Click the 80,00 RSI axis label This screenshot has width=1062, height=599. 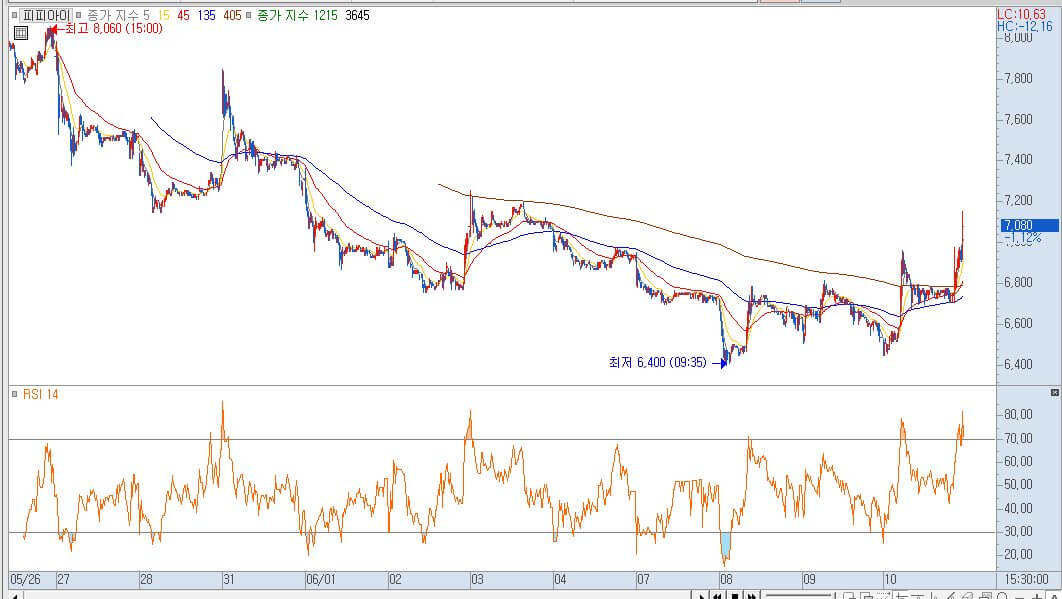[x=1019, y=415]
